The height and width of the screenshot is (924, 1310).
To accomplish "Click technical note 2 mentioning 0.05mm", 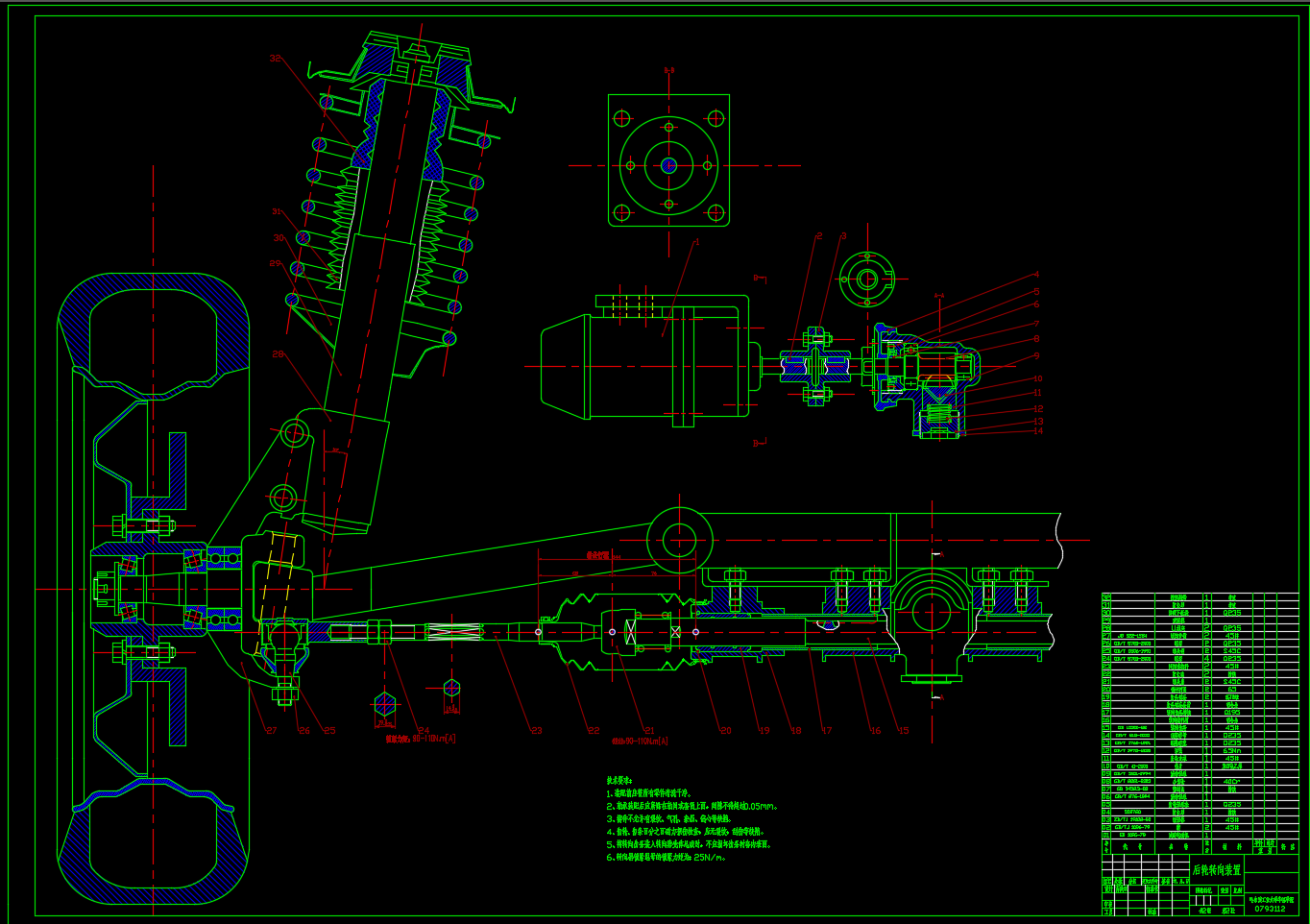I will (x=691, y=807).
